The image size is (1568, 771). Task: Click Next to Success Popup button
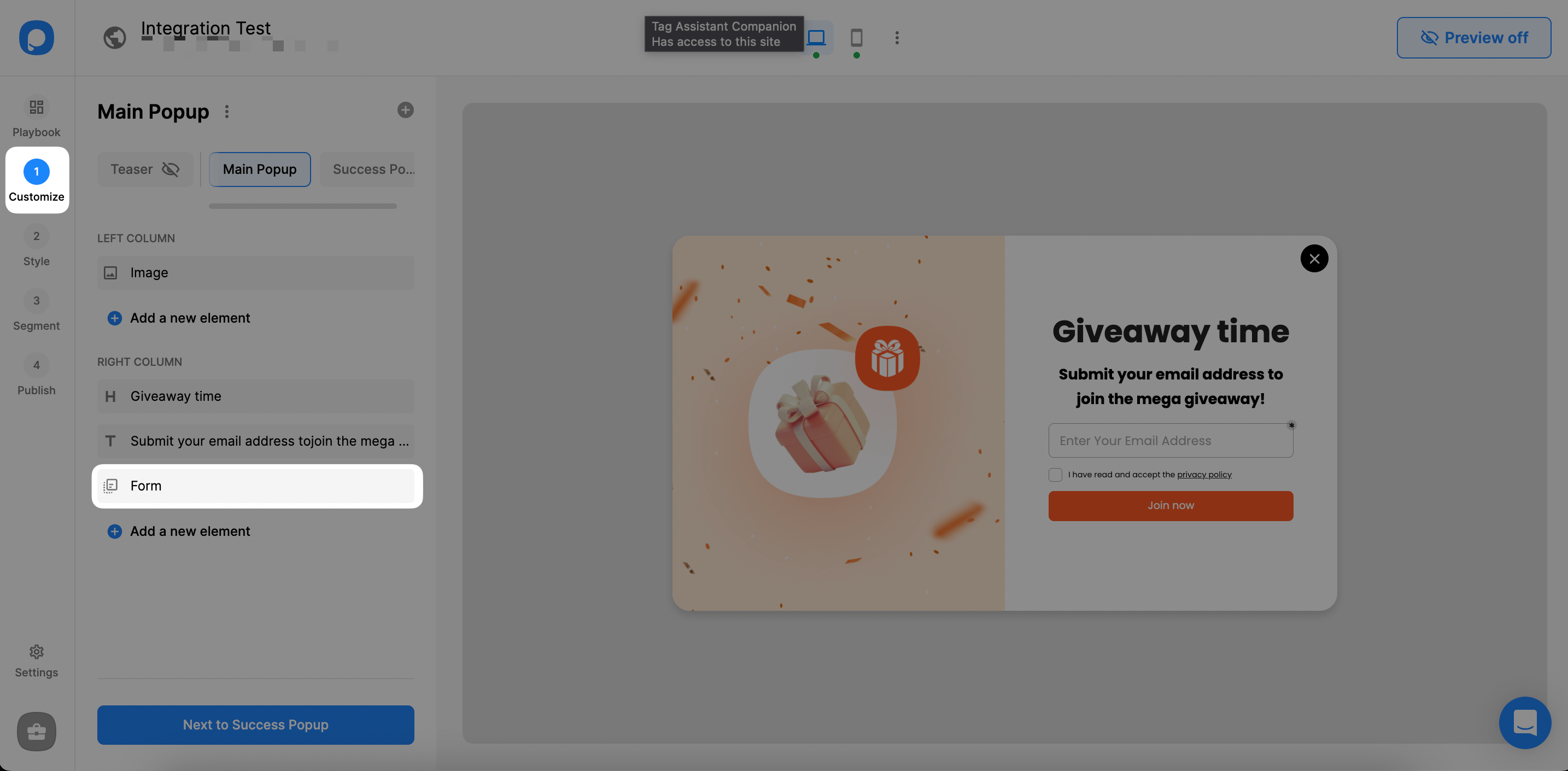(255, 725)
